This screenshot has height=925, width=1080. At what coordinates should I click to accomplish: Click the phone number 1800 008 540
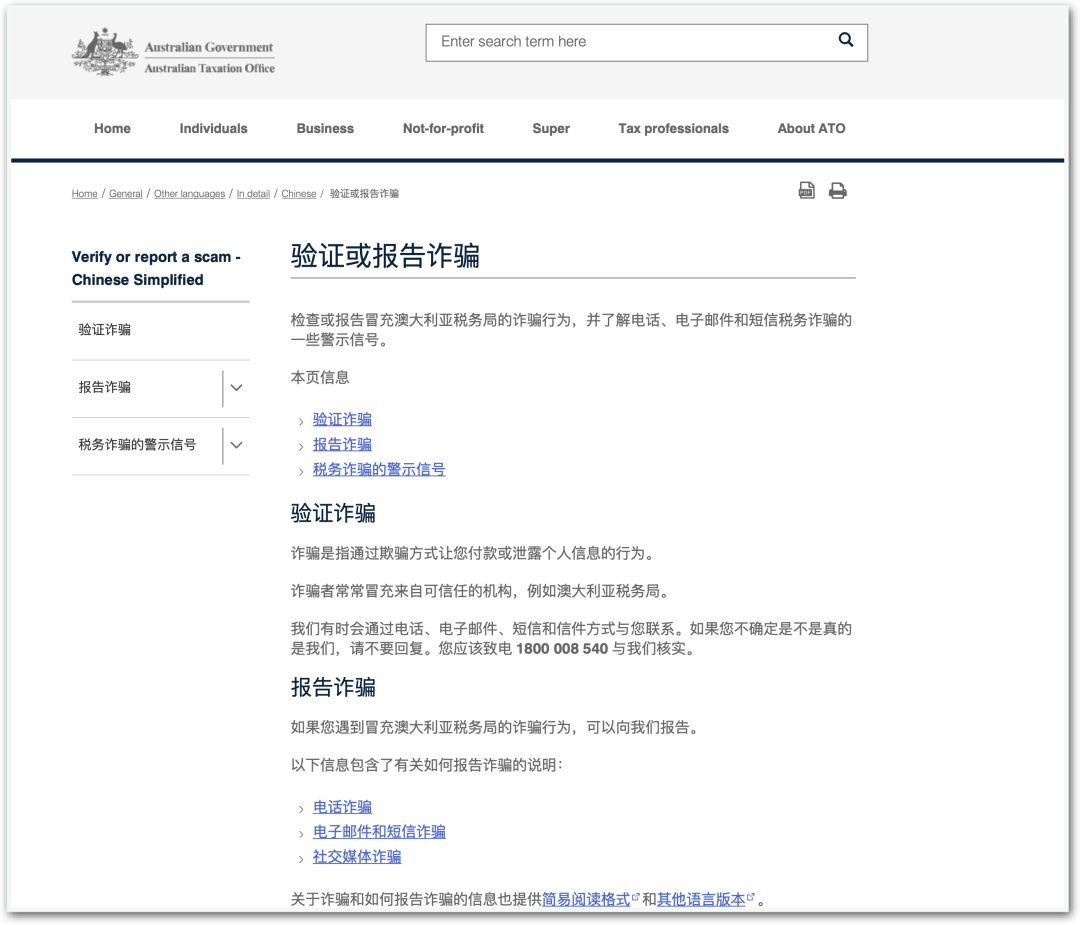click(562, 649)
